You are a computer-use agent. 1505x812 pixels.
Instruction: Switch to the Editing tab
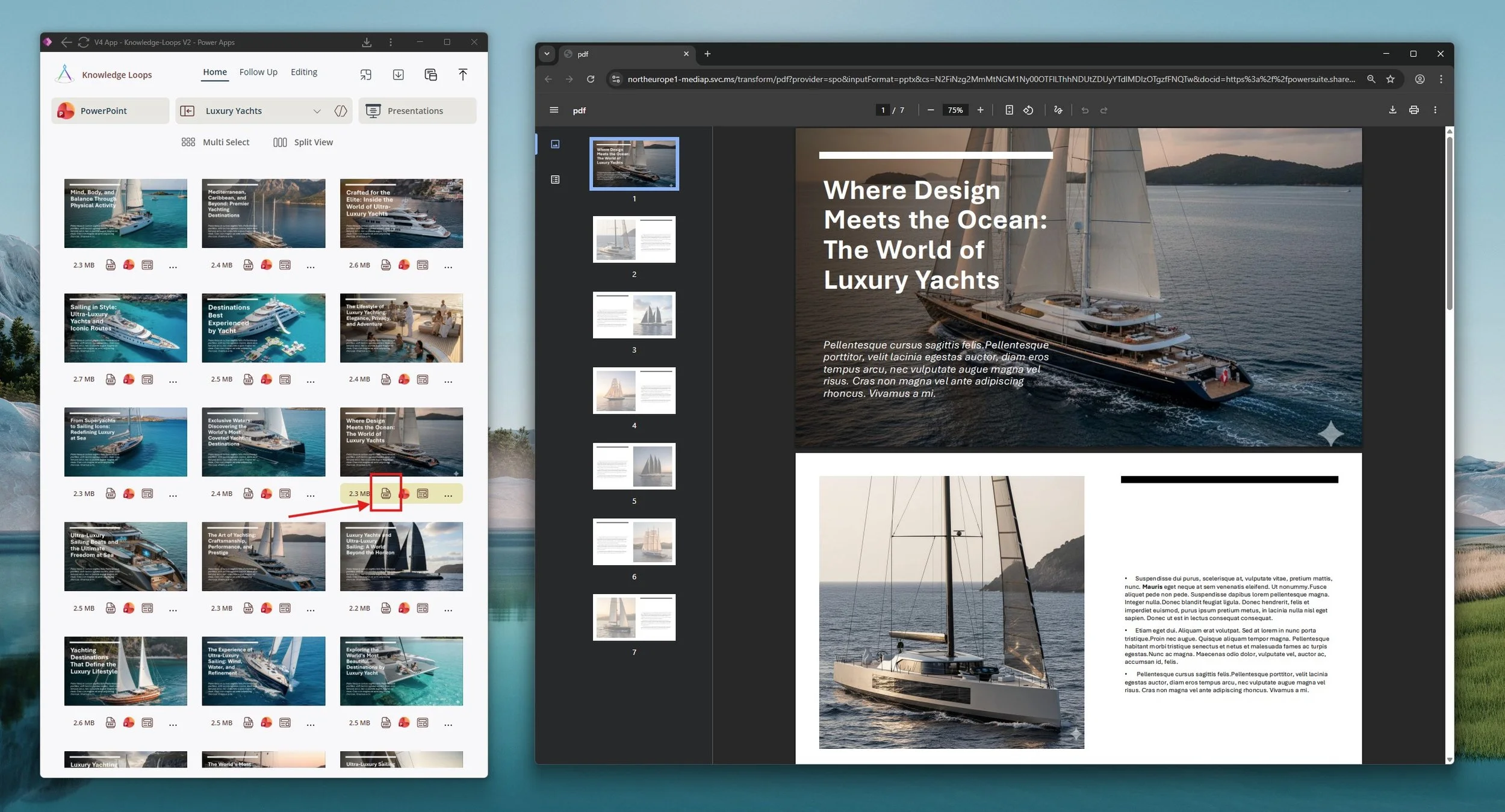[x=303, y=72]
